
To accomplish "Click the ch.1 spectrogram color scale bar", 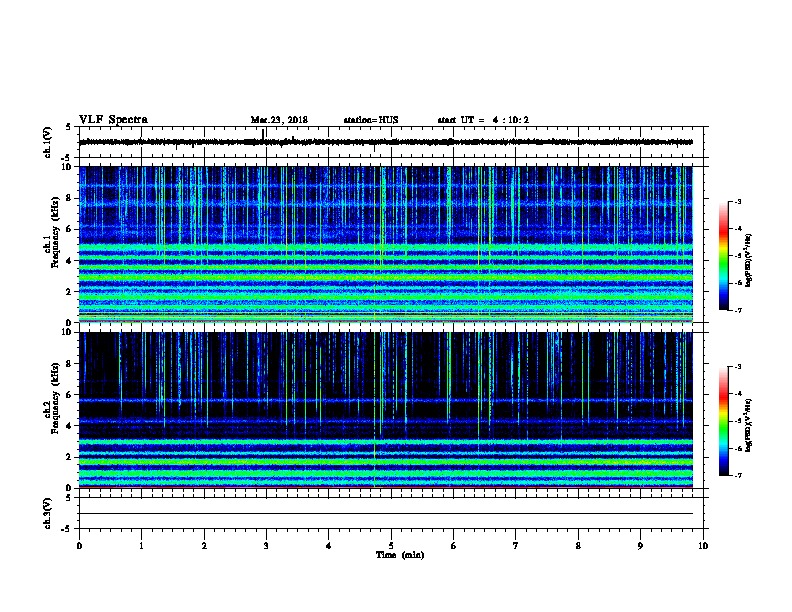I will pyautogui.click(x=724, y=256).
